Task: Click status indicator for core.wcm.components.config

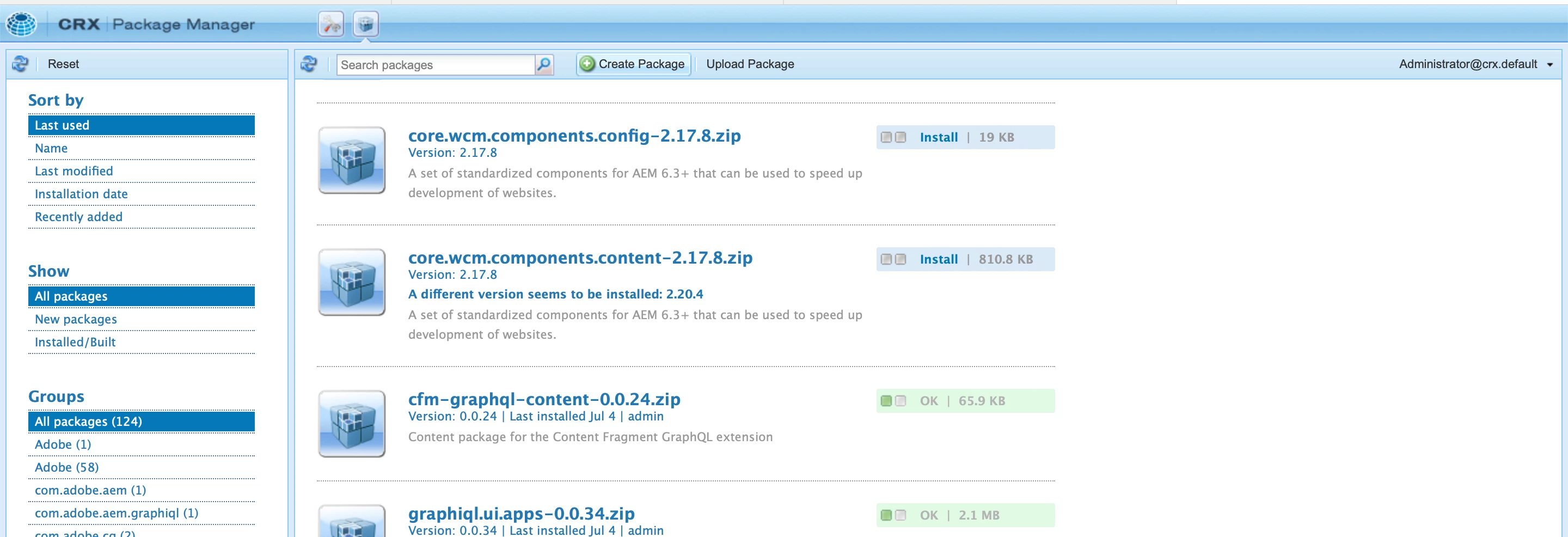Action: click(x=893, y=138)
